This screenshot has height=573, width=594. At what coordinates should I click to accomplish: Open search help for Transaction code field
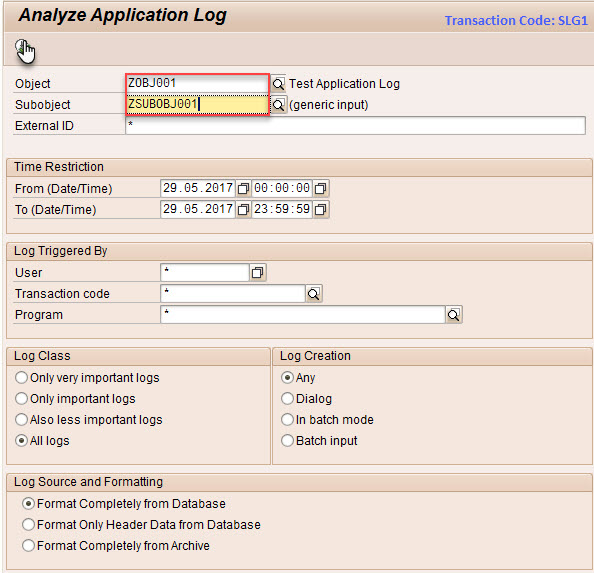(x=314, y=294)
